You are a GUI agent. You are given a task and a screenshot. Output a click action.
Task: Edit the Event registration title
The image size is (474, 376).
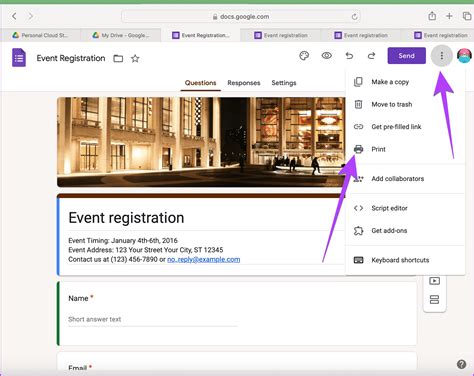point(126,218)
